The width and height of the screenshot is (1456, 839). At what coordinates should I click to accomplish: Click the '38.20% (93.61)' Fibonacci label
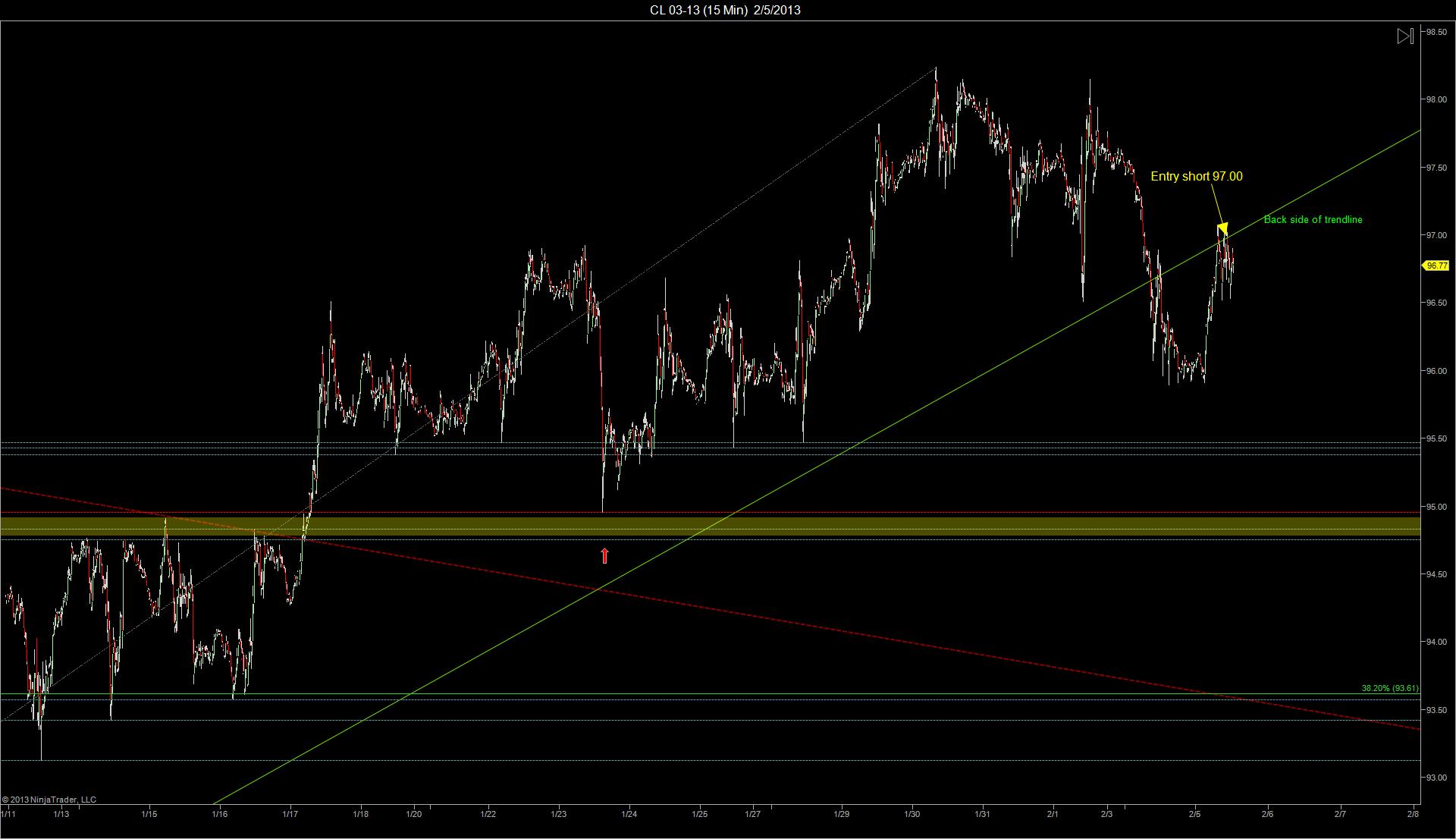click(1390, 688)
